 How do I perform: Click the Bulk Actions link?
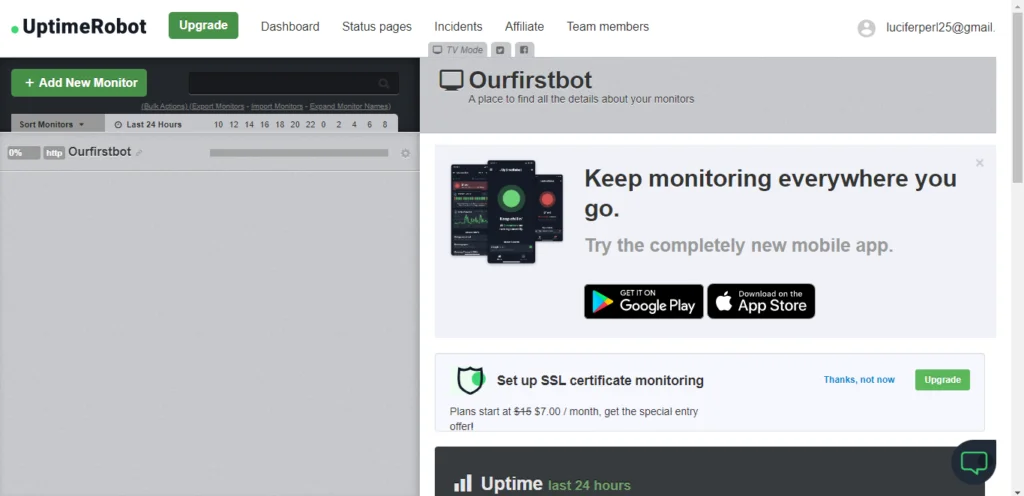pos(164,106)
